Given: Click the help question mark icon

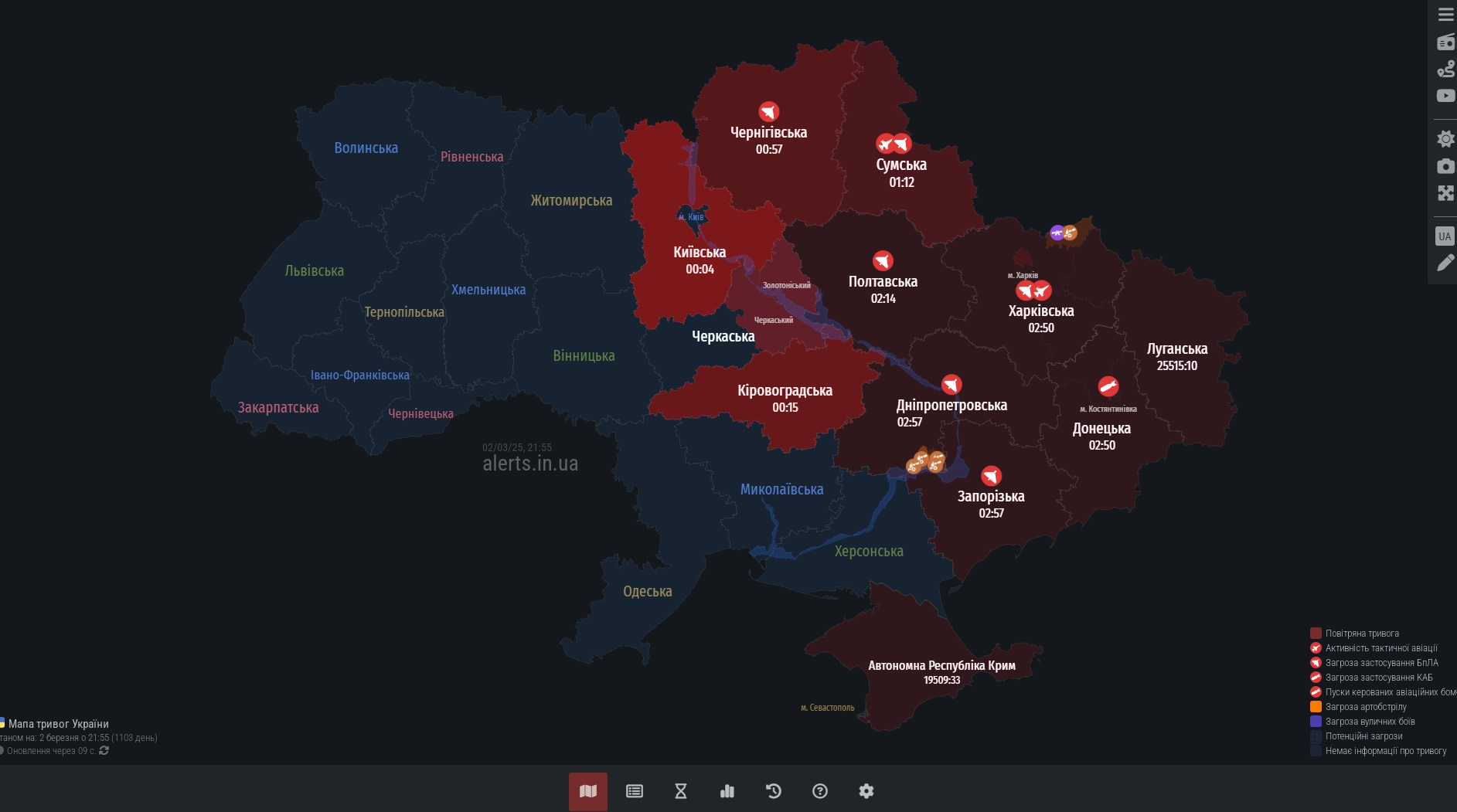Looking at the screenshot, I should [820, 791].
